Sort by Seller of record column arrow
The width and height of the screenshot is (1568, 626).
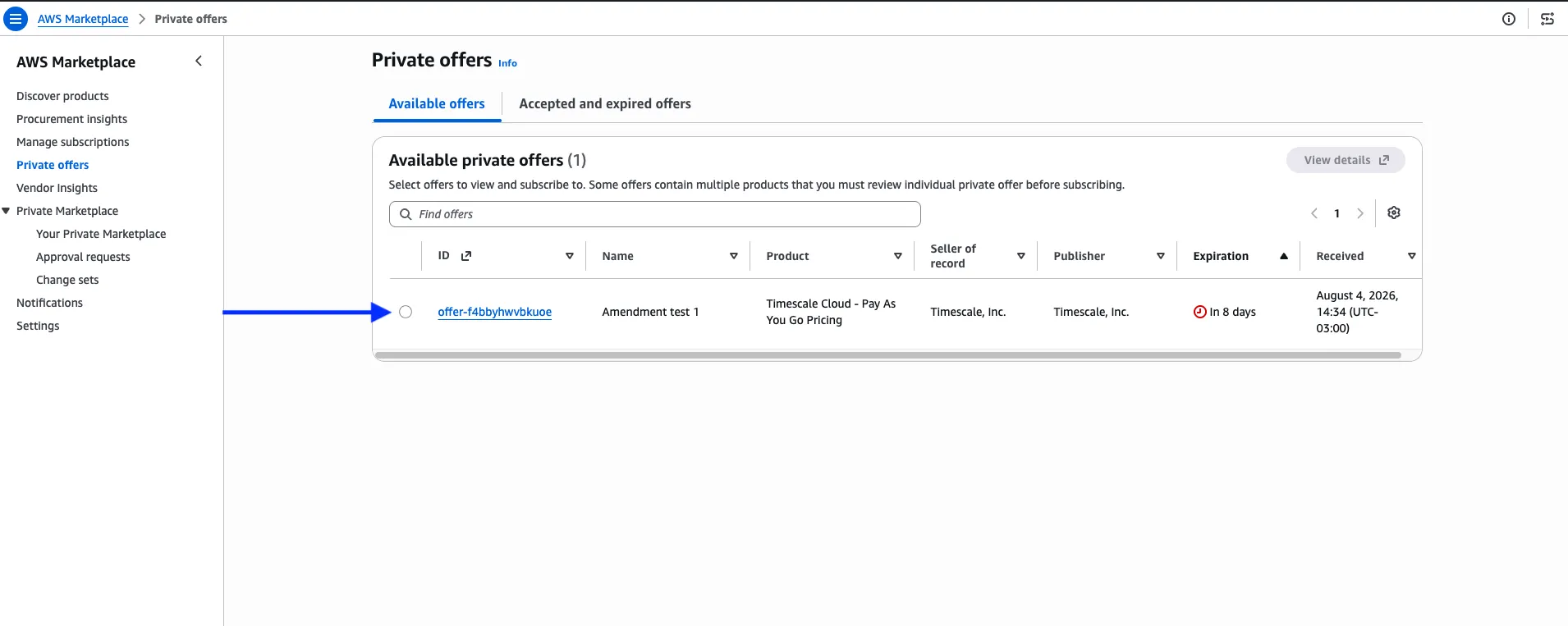point(1021,256)
